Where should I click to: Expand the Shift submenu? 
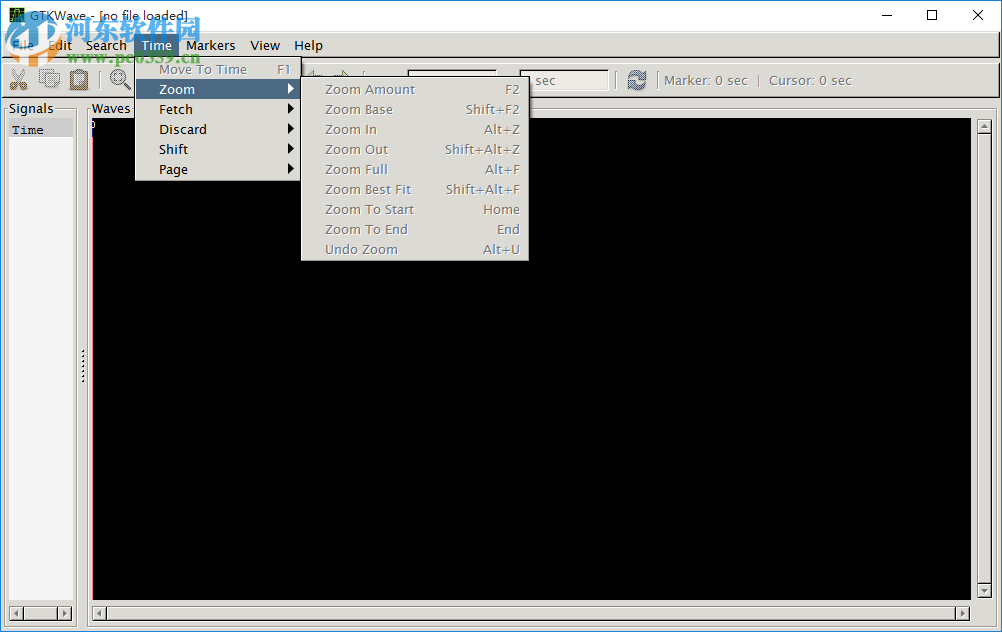[218, 150]
